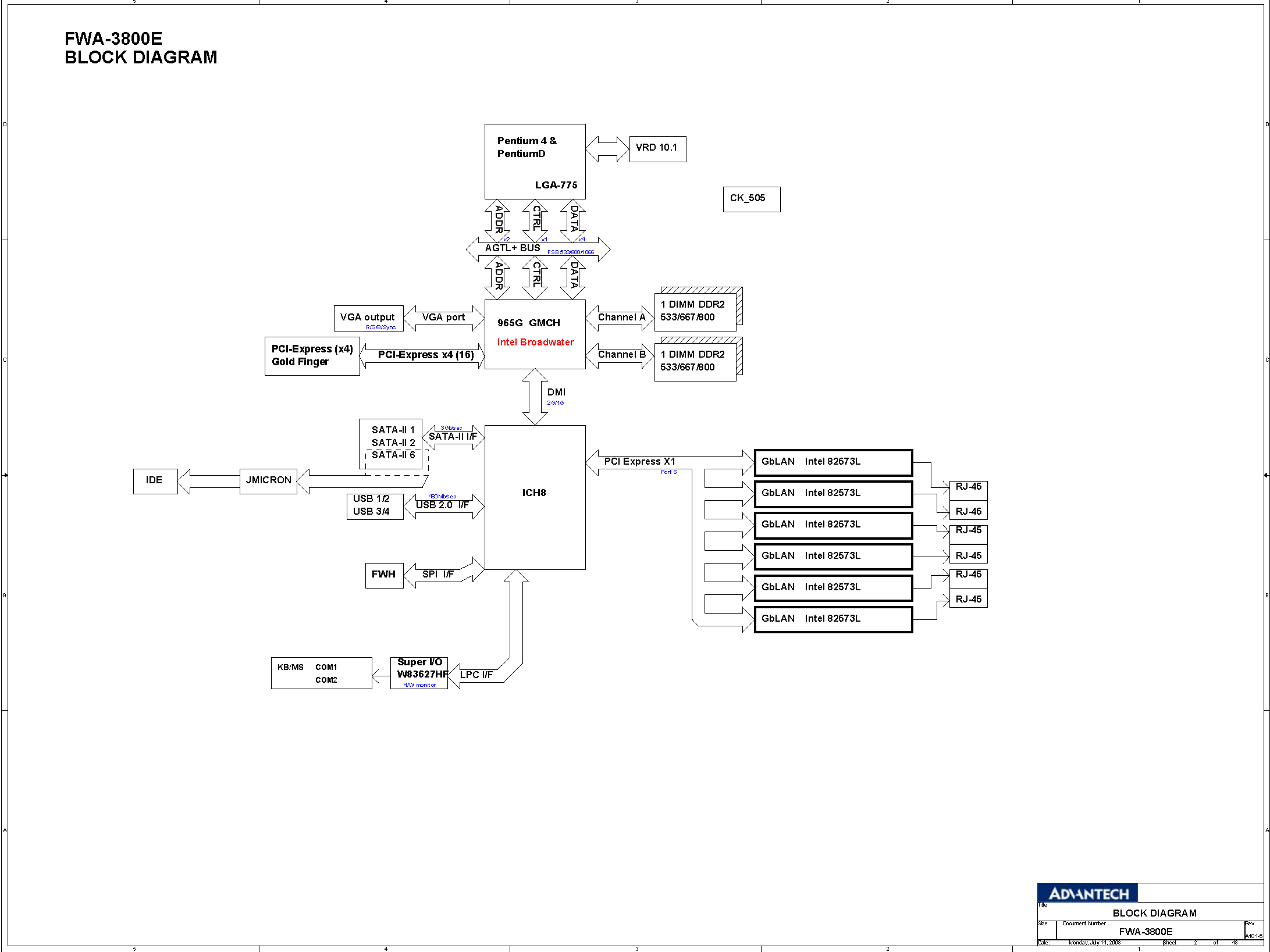Click the DMI link arrow label

tap(556, 392)
